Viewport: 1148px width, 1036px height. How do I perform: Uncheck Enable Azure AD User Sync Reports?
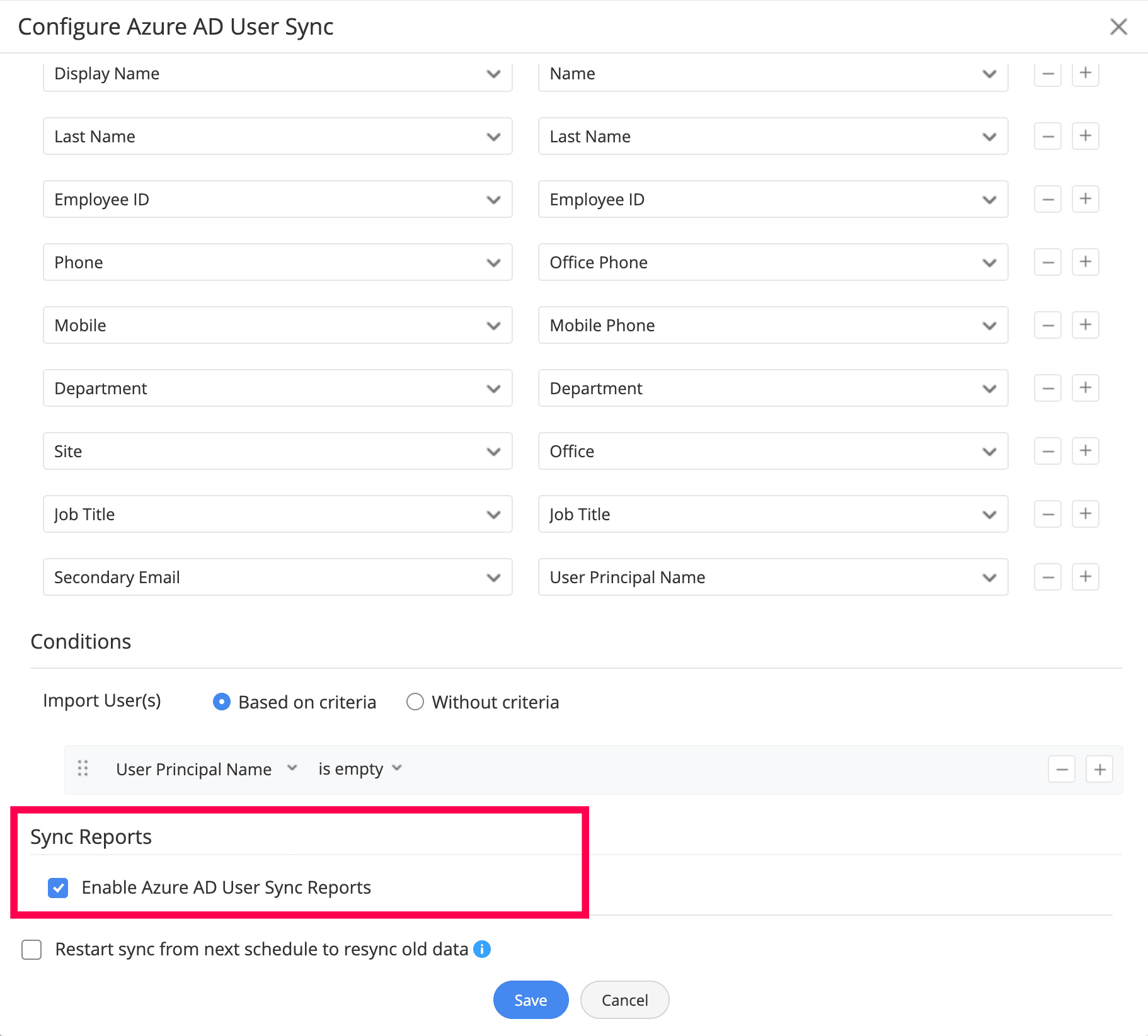pyautogui.click(x=58, y=888)
